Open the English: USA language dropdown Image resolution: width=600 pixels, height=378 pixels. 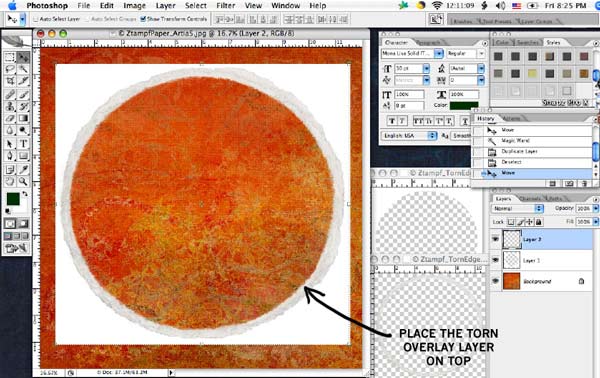[409, 135]
